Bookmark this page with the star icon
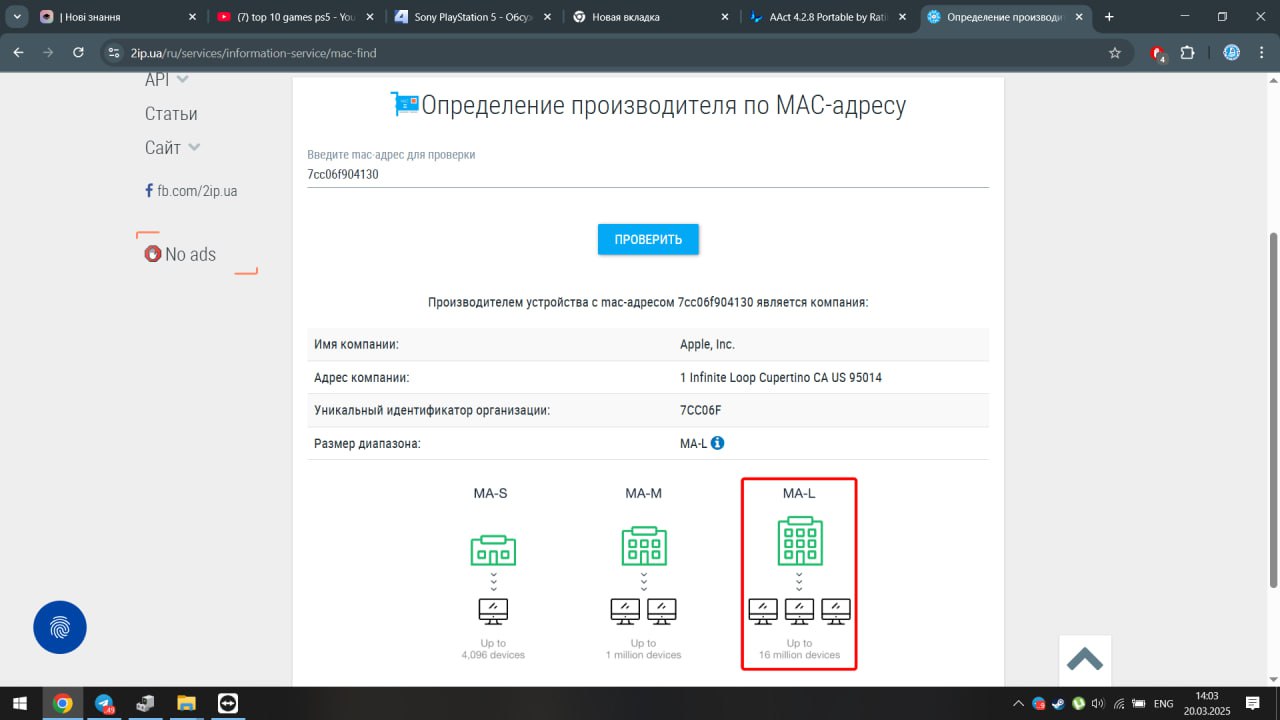This screenshot has height=720, width=1280. pos(1115,53)
